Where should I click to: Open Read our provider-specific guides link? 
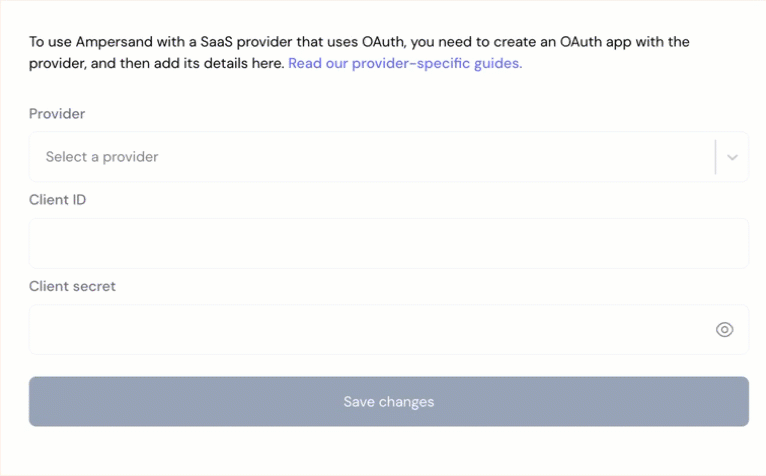[x=405, y=63]
